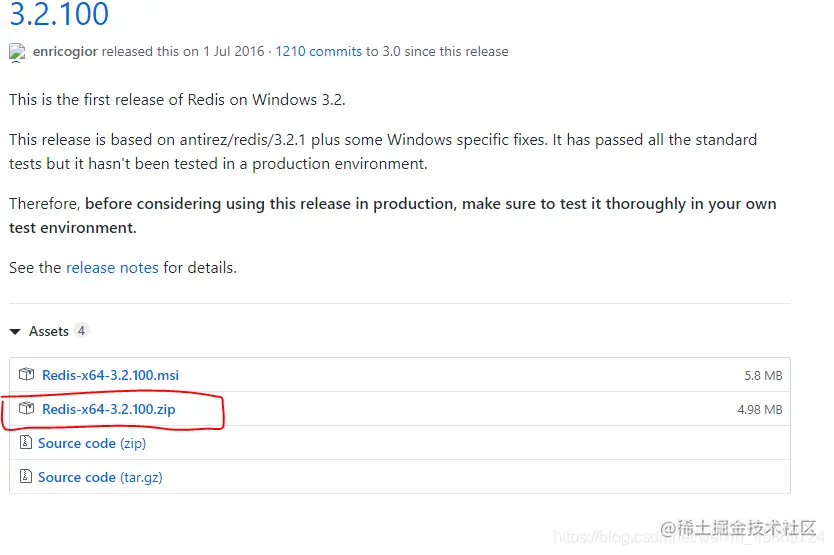The height and width of the screenshot is (555, 834).
Task: Click the Assets section label
Action: tap(49, 331)
